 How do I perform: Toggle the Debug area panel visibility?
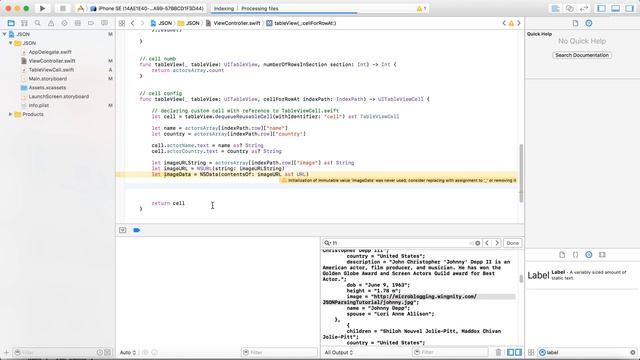tap(616, 8)
